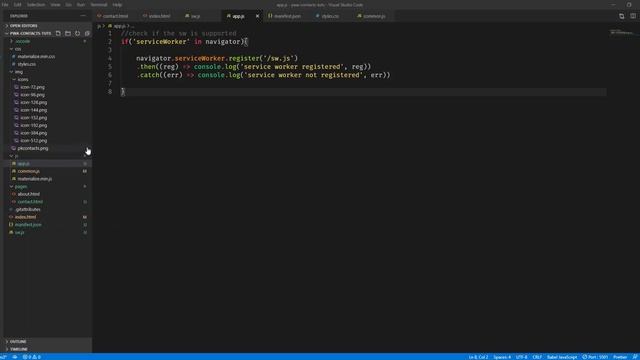
Task: Open sw.js in the file tree
Action: (x=19, y=232)
